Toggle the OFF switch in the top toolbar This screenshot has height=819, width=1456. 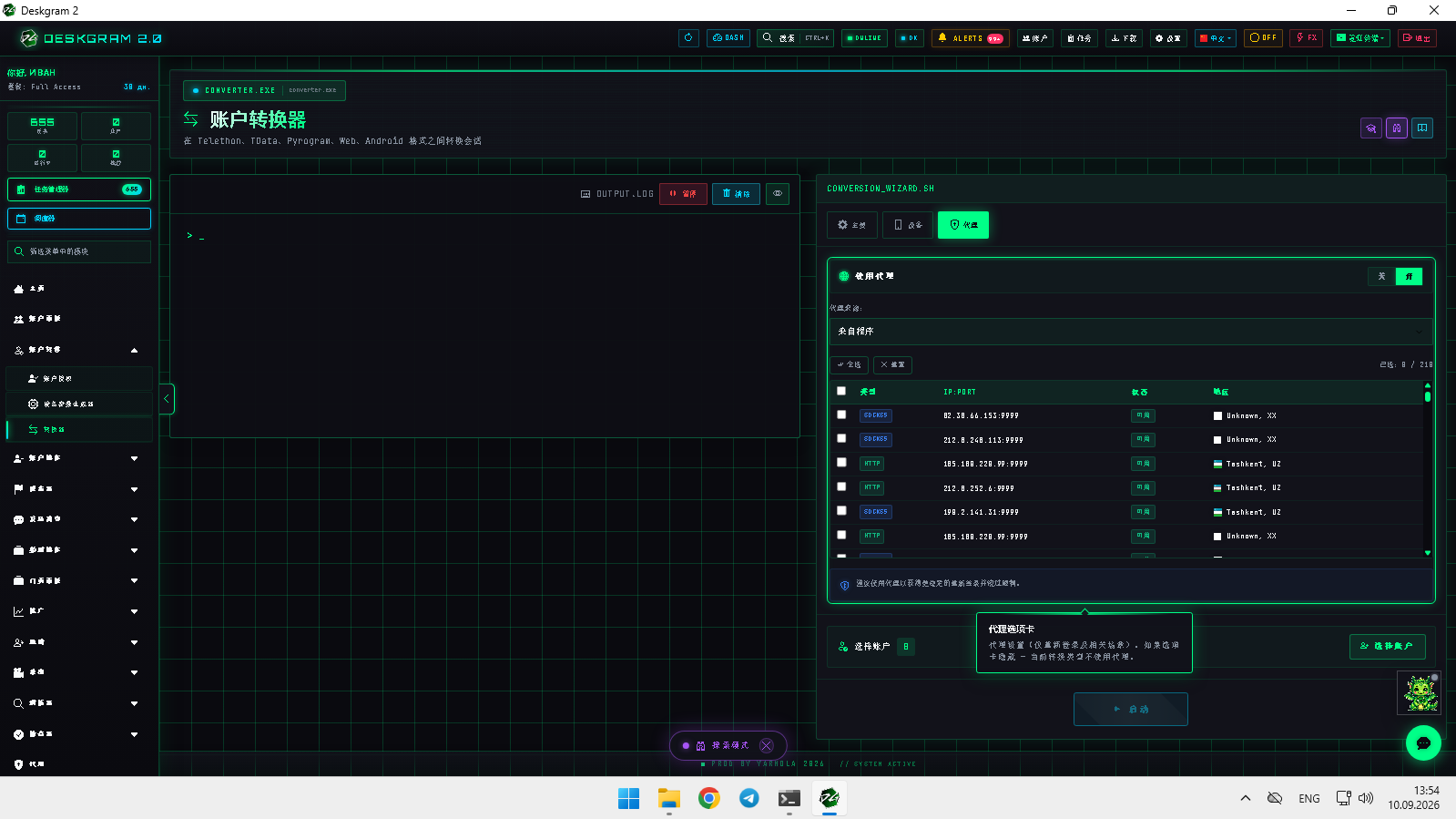point(1263,38)
